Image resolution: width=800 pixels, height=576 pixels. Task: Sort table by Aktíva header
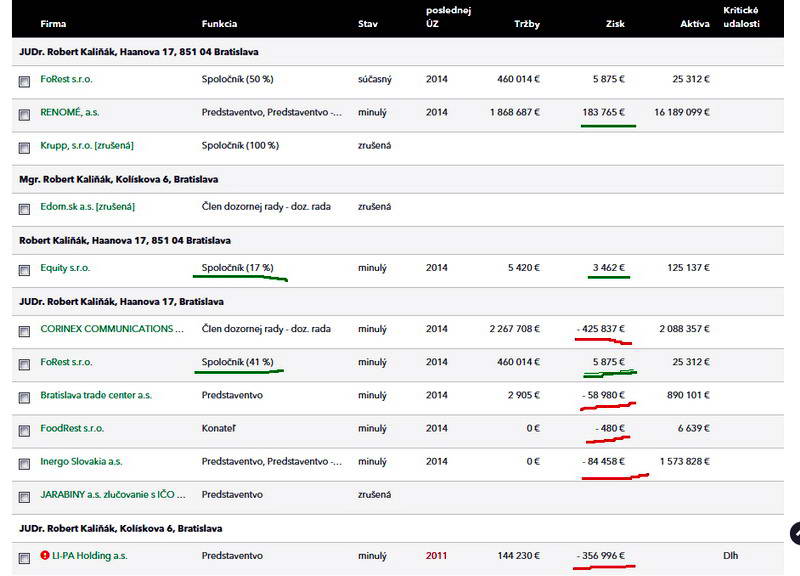694,22
